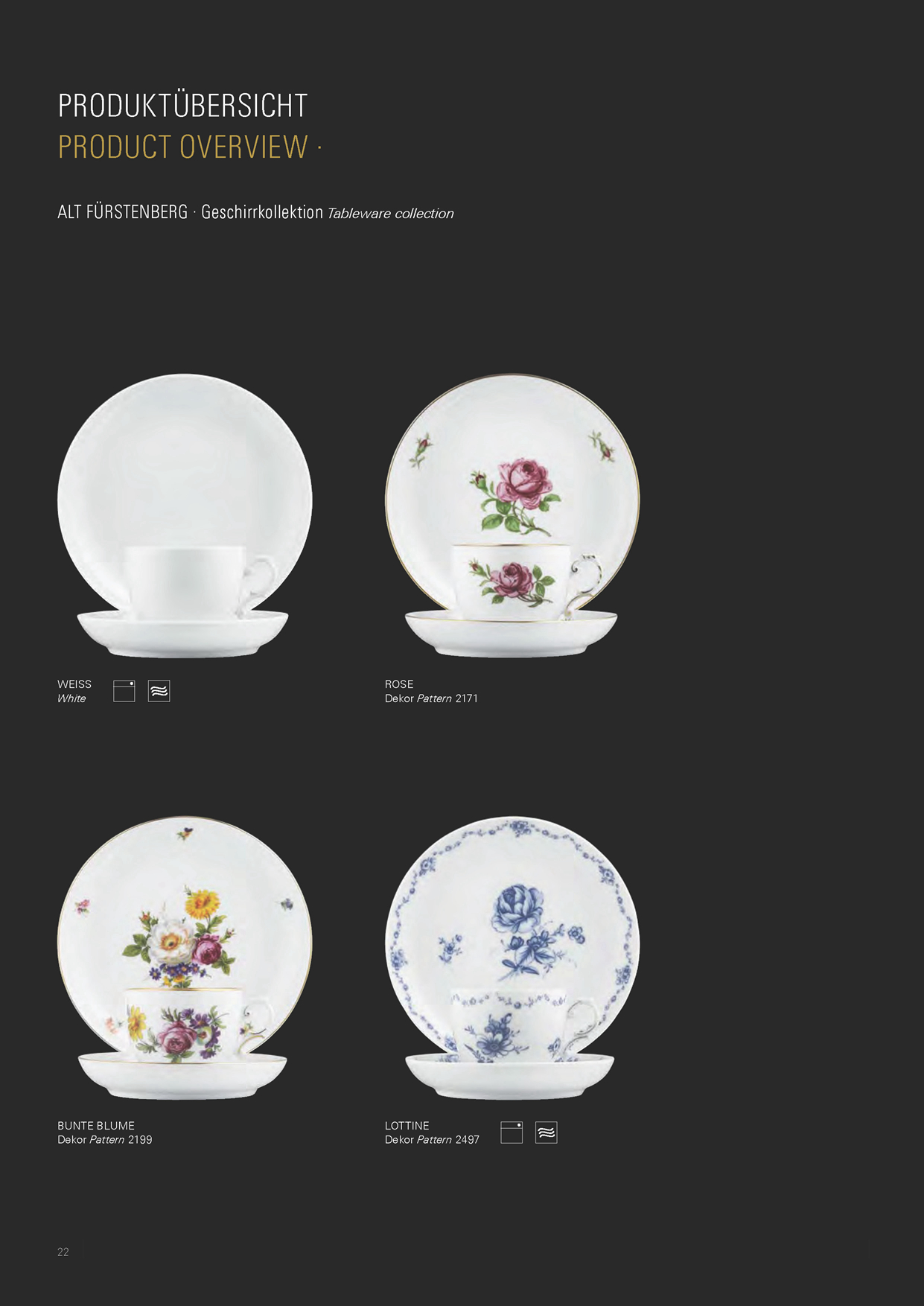Click the WEISS White label
This screenshot has width=924, height=1306.
tap(74, 691)
